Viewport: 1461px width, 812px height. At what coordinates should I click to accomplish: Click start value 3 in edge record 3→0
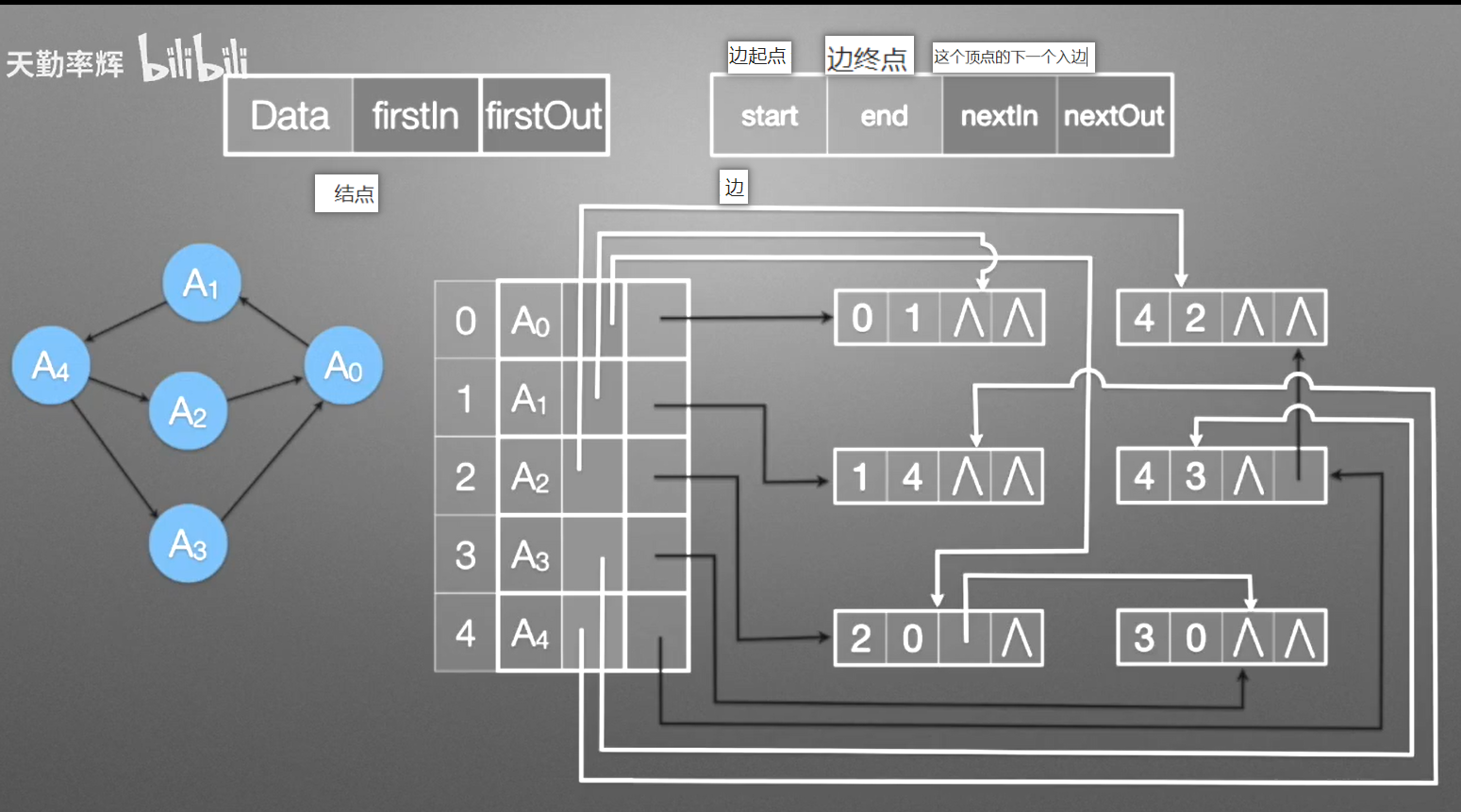tap(1144, 638)
